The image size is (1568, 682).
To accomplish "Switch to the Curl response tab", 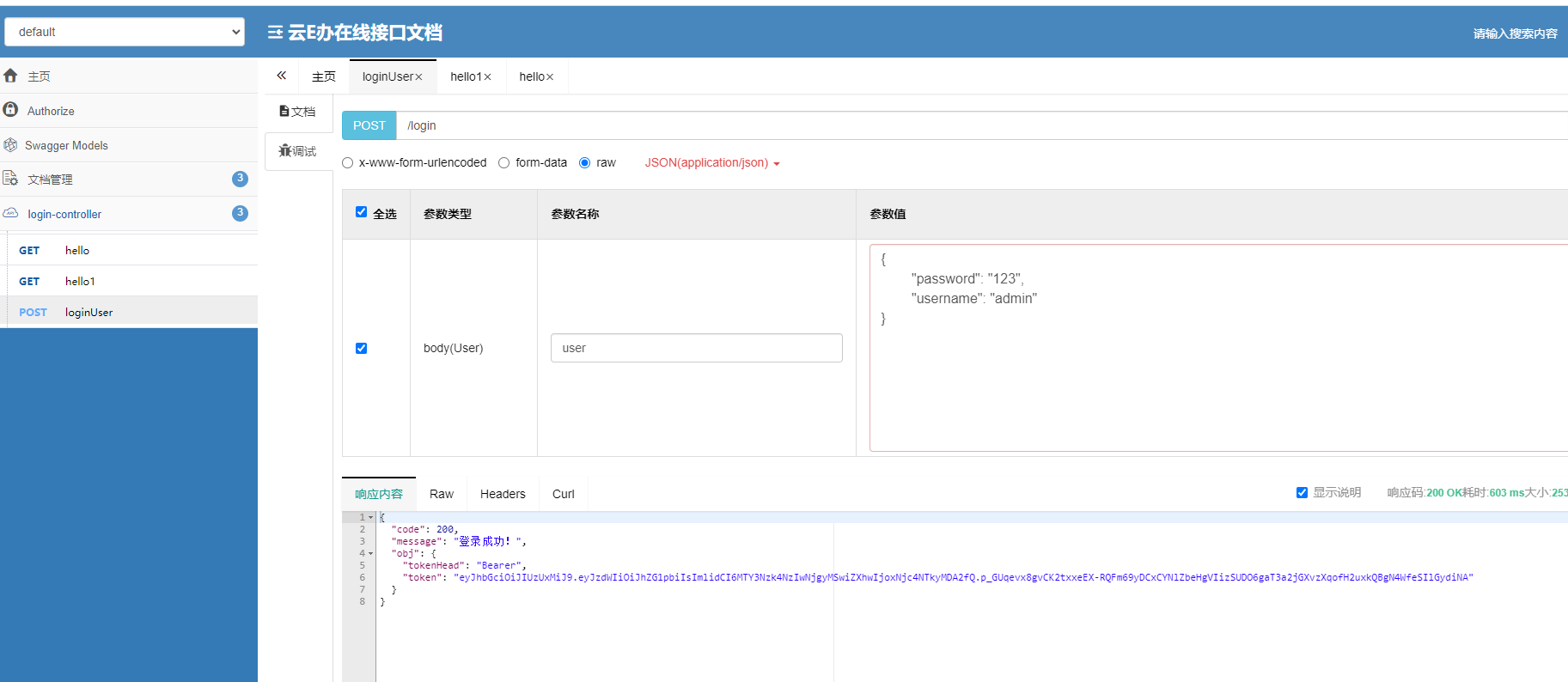I will tap(564, 494).
